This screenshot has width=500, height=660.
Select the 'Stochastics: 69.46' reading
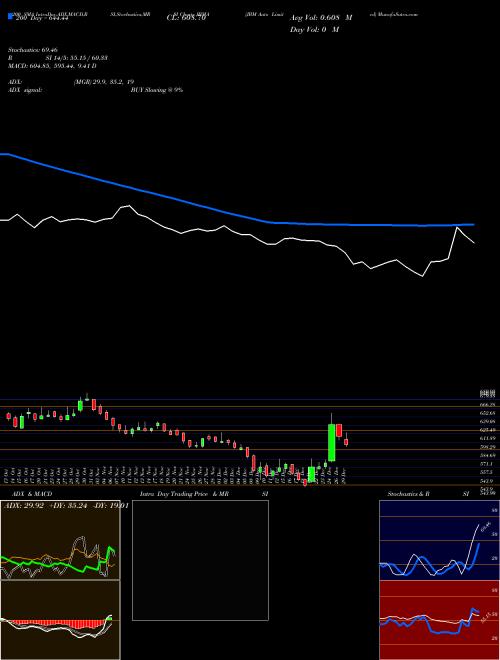[x=33, y=50]
